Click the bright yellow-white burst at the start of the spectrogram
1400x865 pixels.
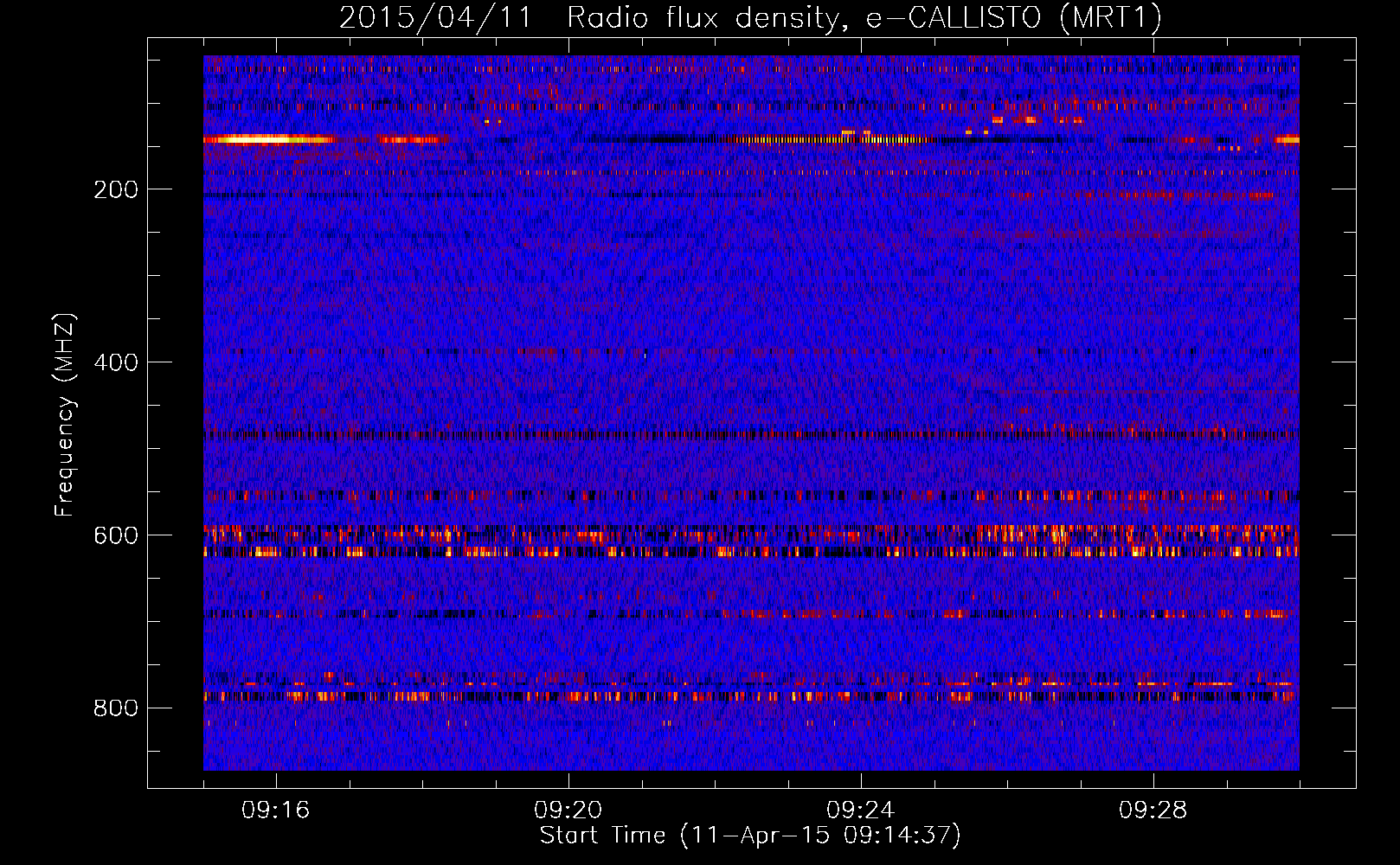tap(269, 139)
